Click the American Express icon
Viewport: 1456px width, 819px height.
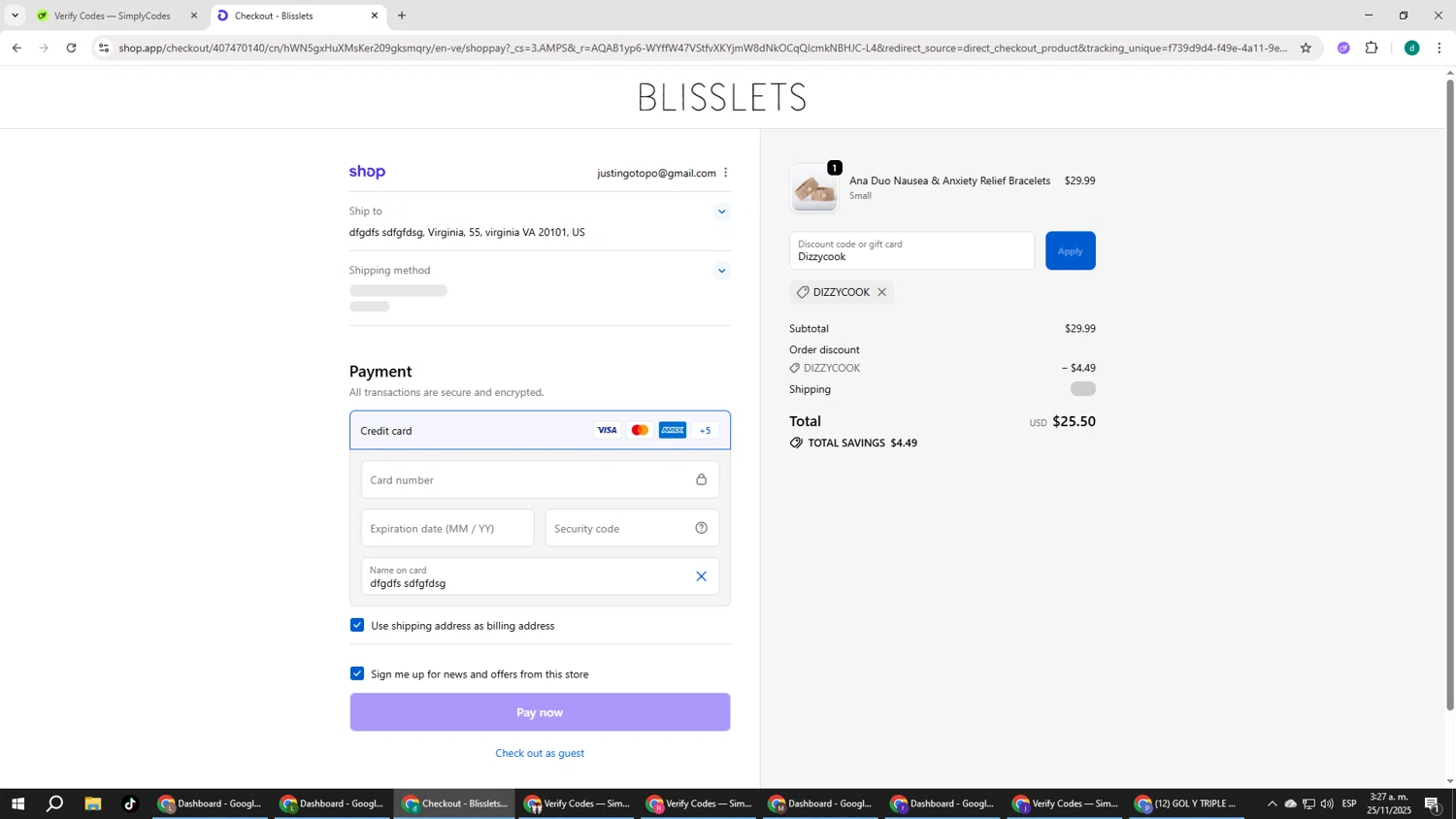(673, 430)
